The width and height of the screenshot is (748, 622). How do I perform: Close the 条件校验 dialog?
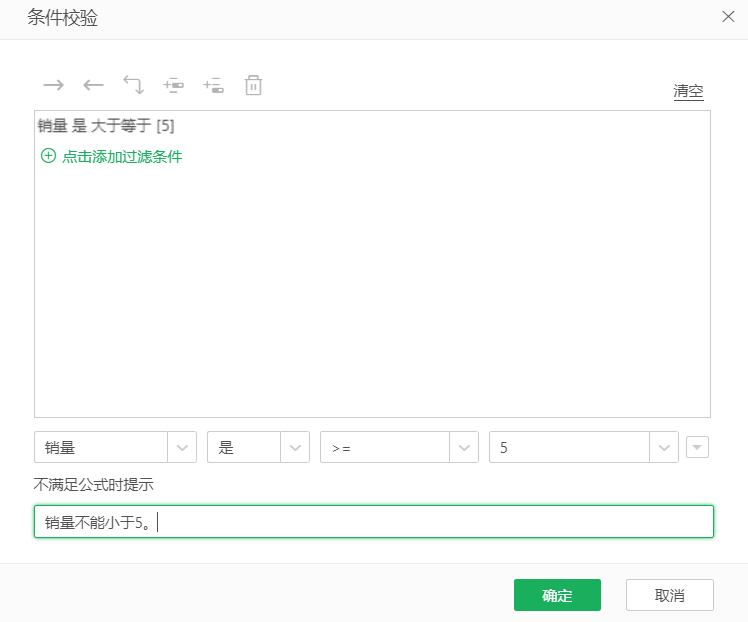click(728, 17)
